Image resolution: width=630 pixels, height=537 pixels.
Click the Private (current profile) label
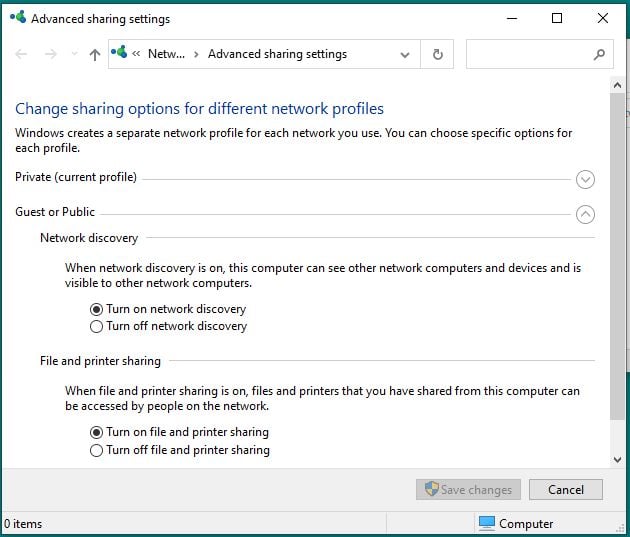point(76,177)
